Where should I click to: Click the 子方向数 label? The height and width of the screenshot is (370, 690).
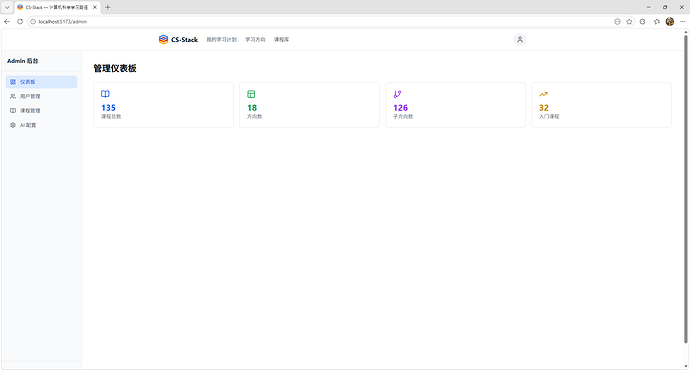(403, 117)
